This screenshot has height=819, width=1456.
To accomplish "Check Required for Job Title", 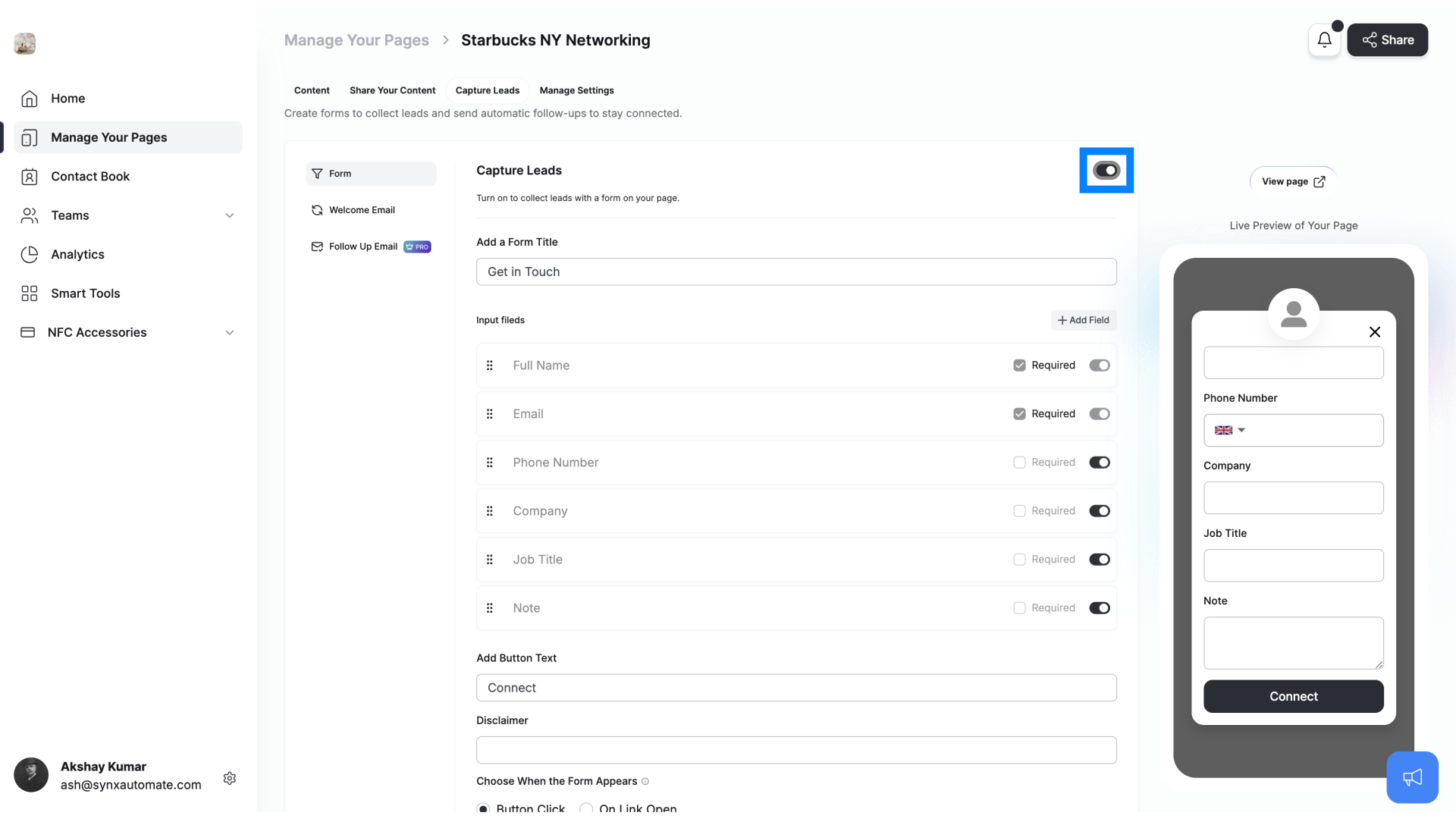I will [x=1019, y=560].
